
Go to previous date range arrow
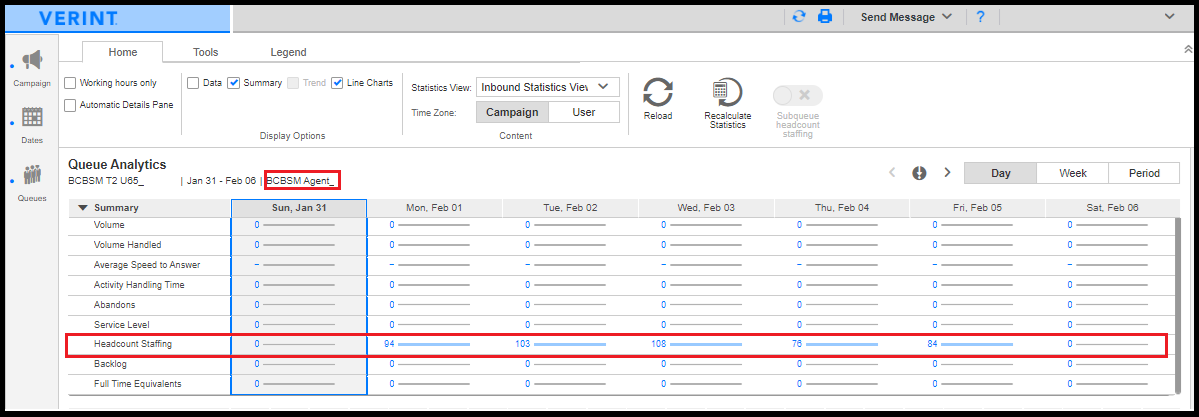click(x=892, y=173)
